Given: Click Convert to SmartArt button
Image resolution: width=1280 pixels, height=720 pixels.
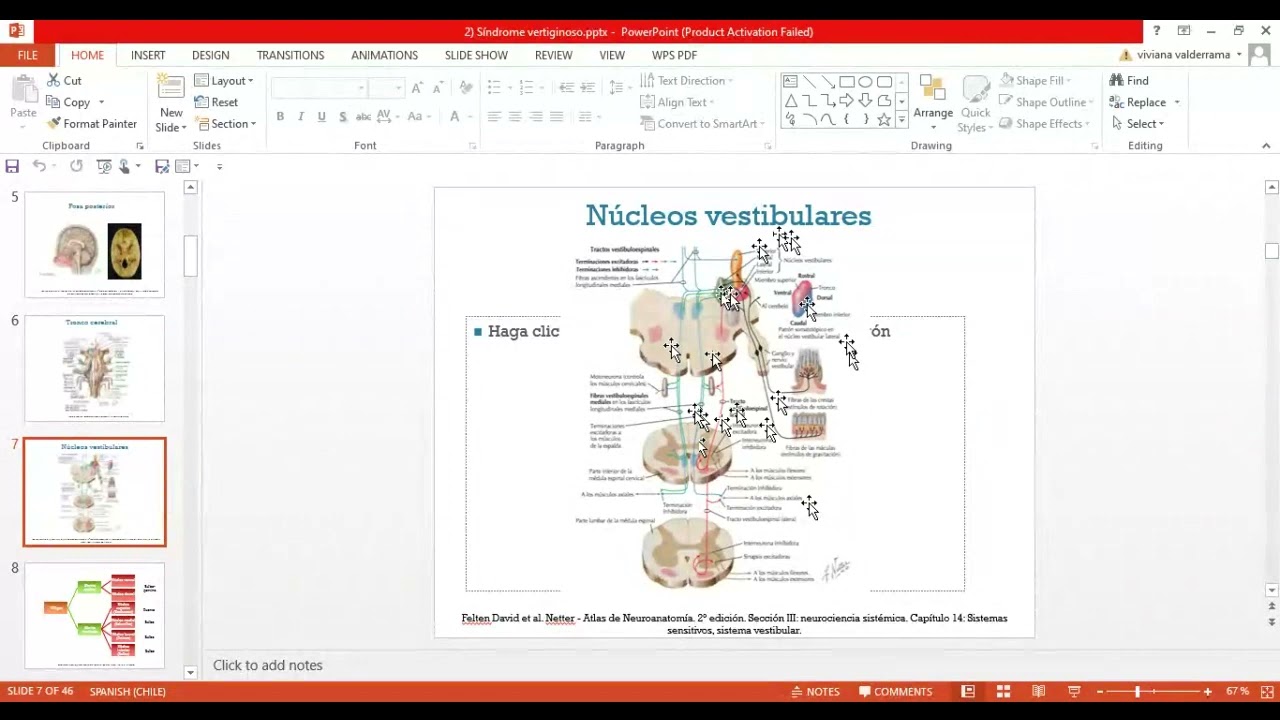Looking at the screenshot, I should tap(702, 124).
